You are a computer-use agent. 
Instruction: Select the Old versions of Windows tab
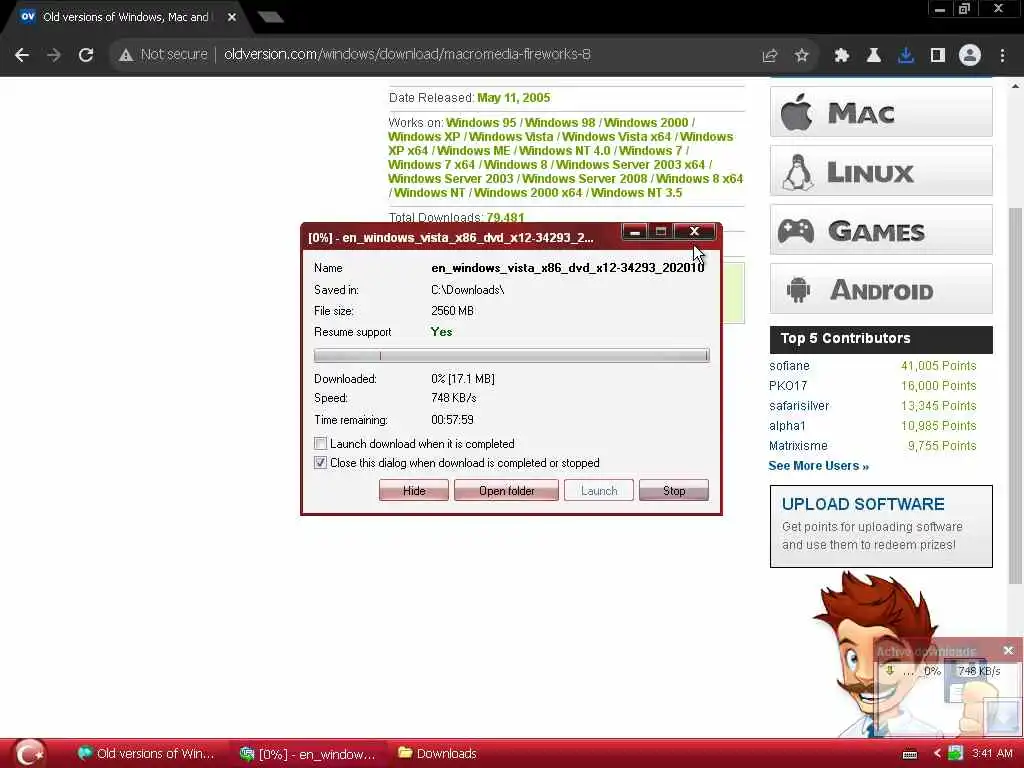point(124,17)
